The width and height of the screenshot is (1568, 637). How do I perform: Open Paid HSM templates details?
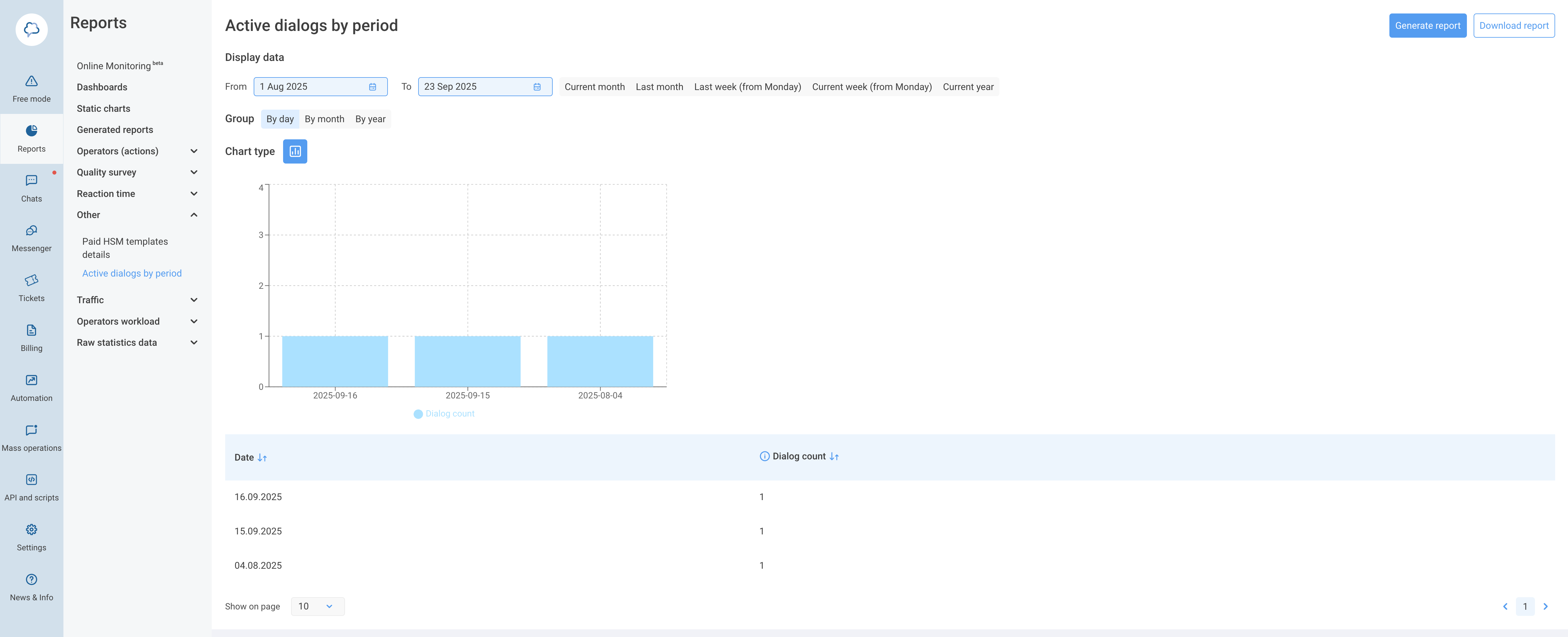click(125, 248)
